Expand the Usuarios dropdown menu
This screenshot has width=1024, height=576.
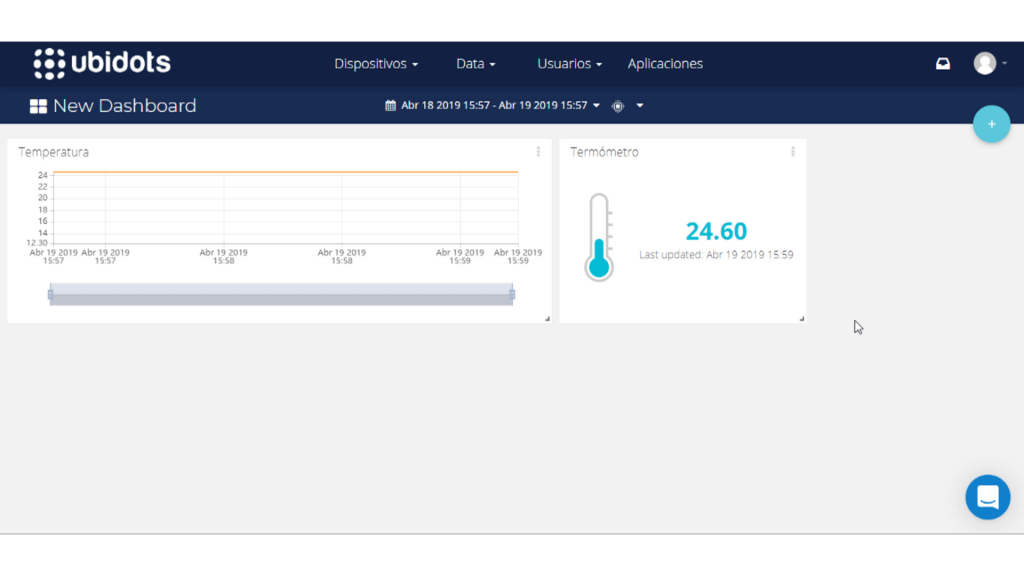coord(569,64)
